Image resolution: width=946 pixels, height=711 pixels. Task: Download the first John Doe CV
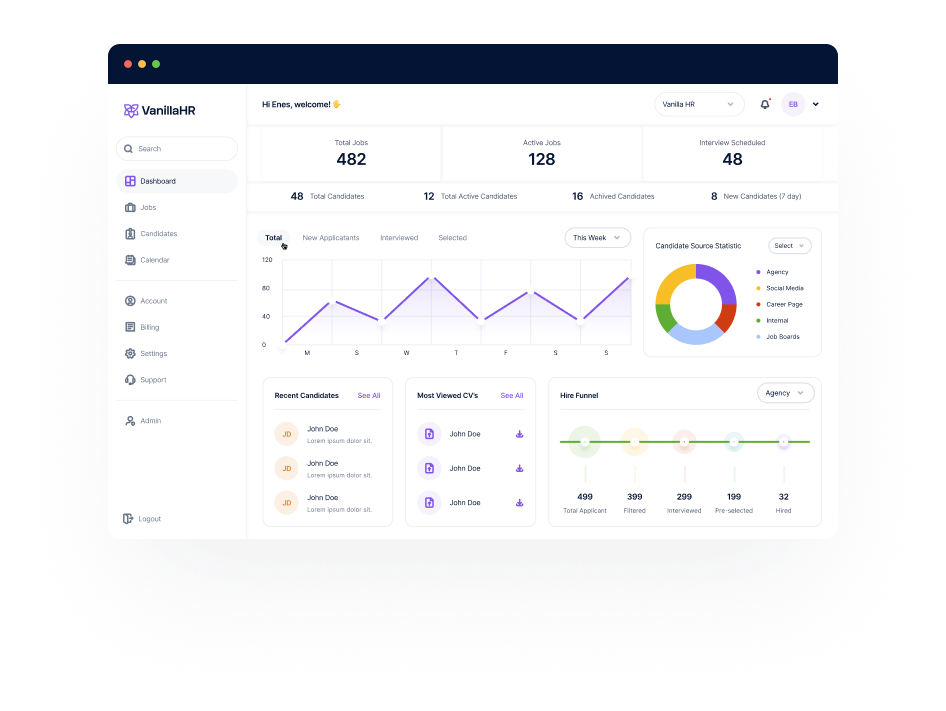[519, 434]
